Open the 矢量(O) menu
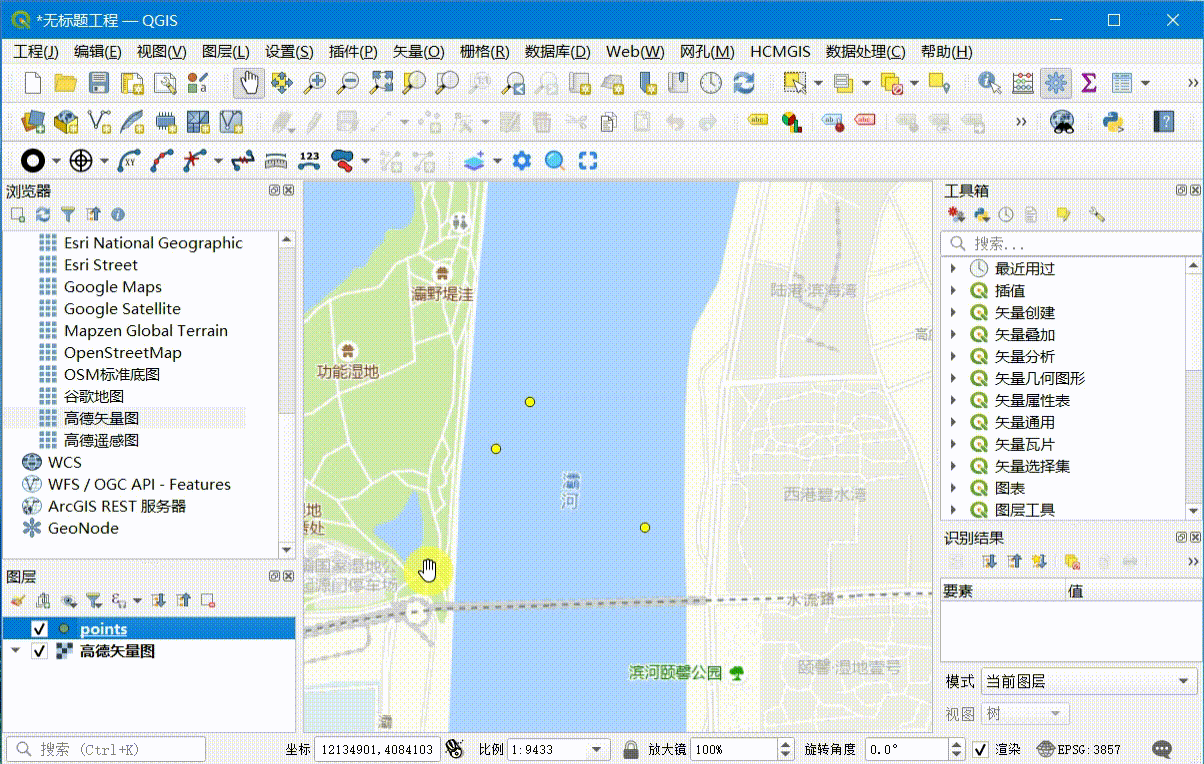 (x=418, y=52)
